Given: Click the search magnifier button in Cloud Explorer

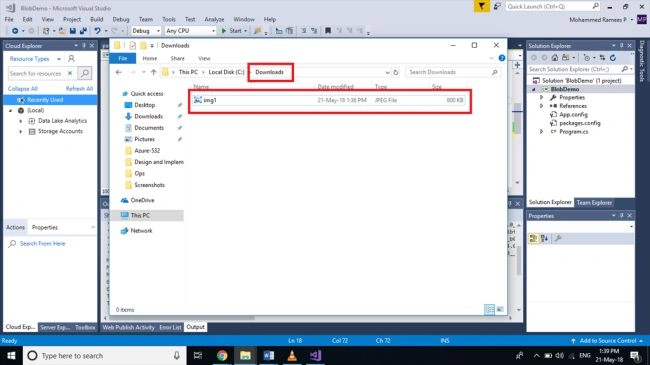Looking at the screenshot, I should [x=85, y=73].
